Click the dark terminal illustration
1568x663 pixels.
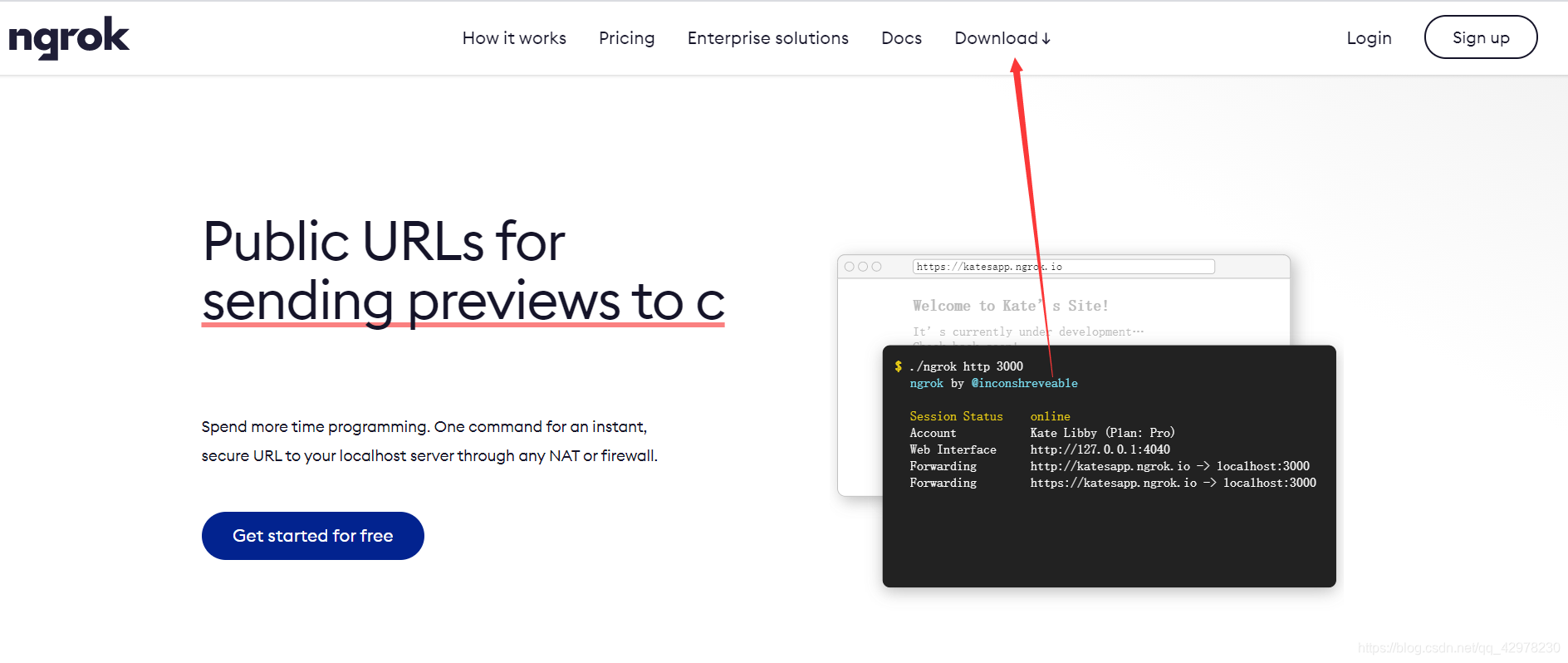pyautogui.click(x=1109, y=466)
